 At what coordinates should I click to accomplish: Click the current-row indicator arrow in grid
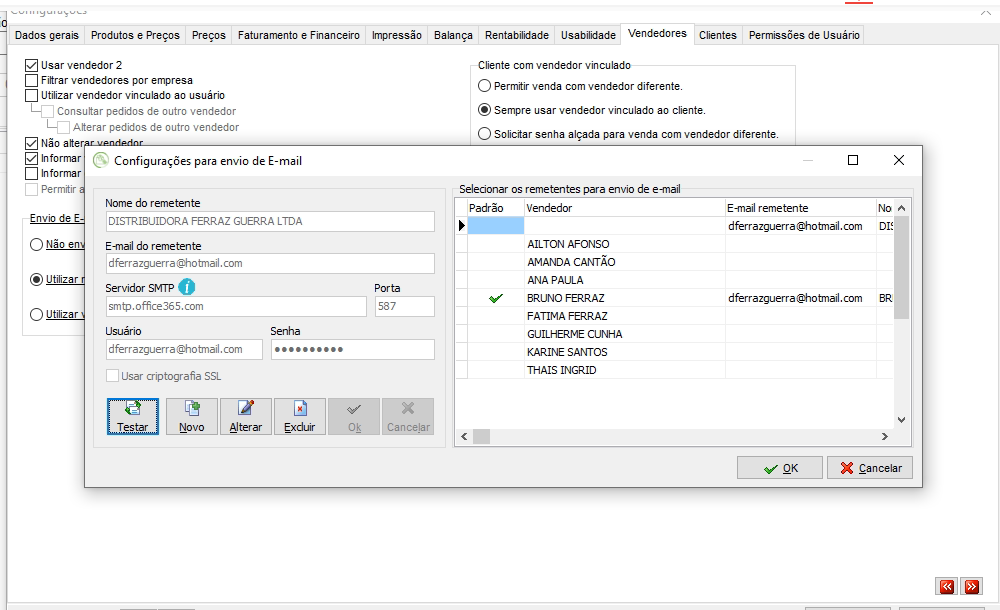(462, 225)
